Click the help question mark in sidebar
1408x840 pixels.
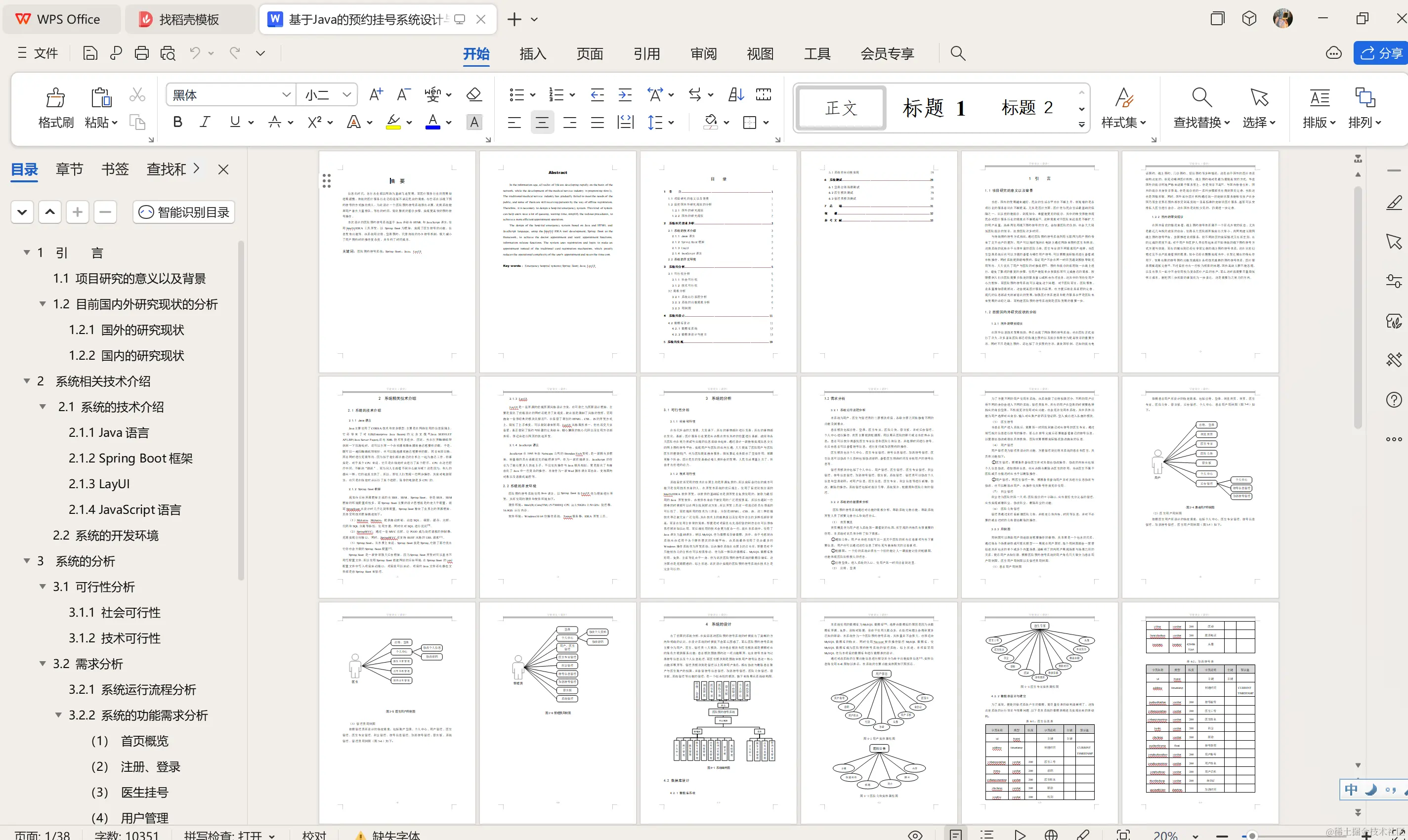(x=1393, y=400)
